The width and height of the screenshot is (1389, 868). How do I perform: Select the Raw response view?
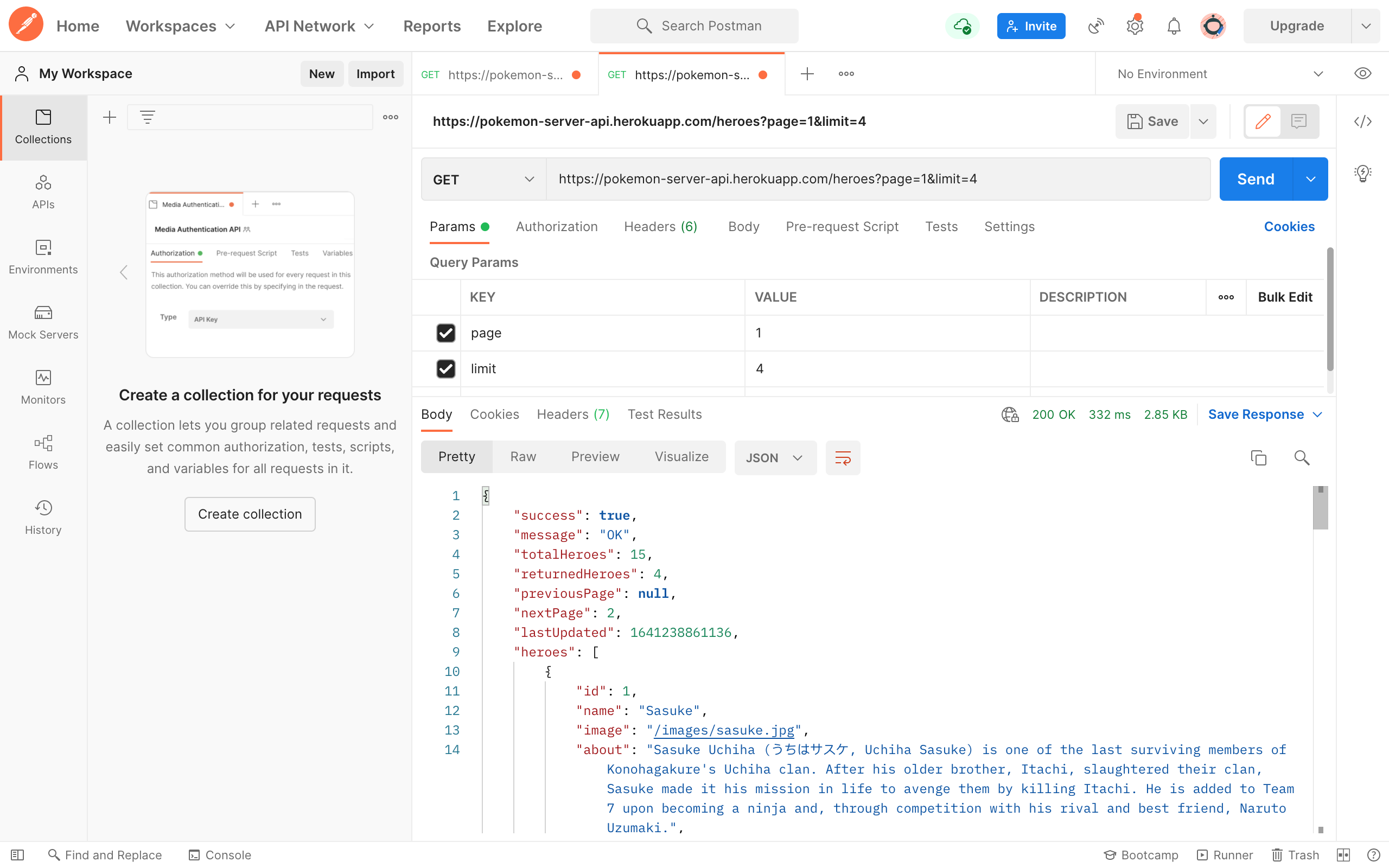523,456
